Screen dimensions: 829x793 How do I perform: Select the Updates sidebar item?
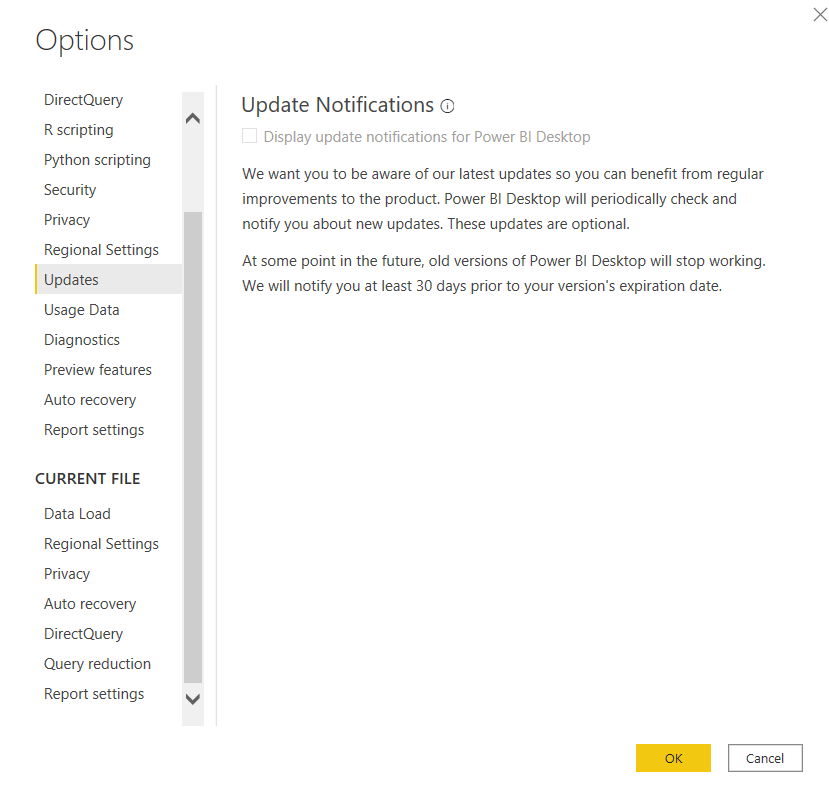click(x=109, y=279)
